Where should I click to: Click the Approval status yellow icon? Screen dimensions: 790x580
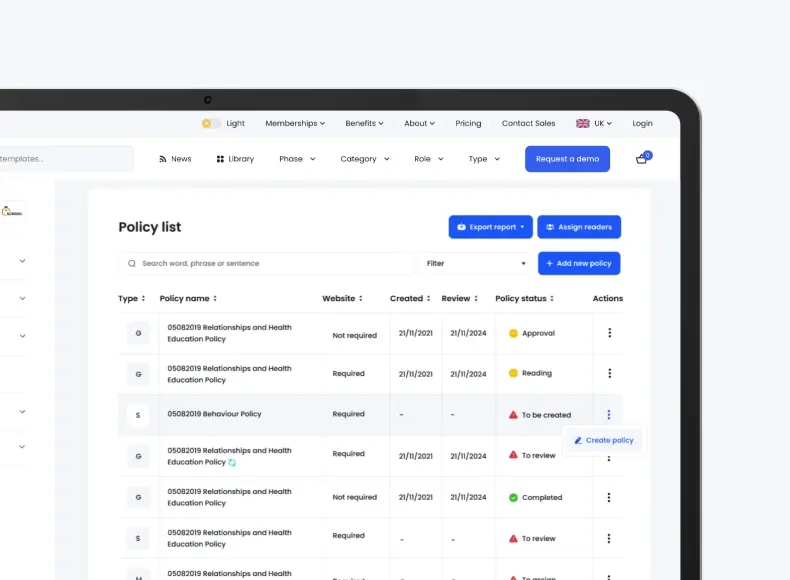(513, 333)
